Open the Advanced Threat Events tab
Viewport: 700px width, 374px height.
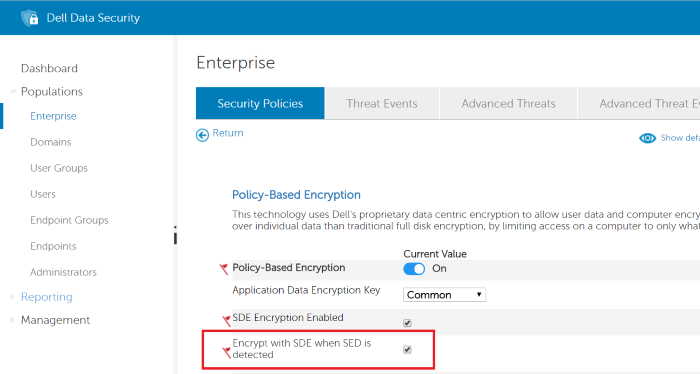639,103
